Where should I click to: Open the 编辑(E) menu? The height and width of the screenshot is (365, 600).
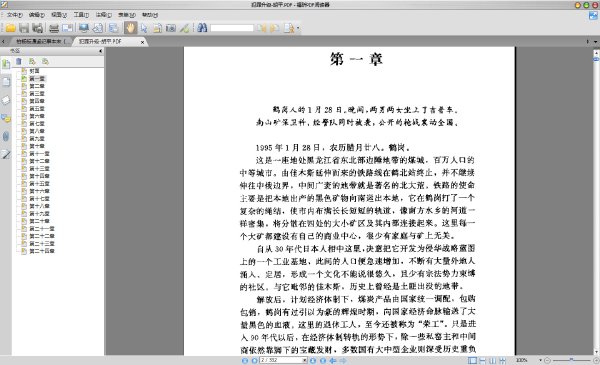coord(36,15)
